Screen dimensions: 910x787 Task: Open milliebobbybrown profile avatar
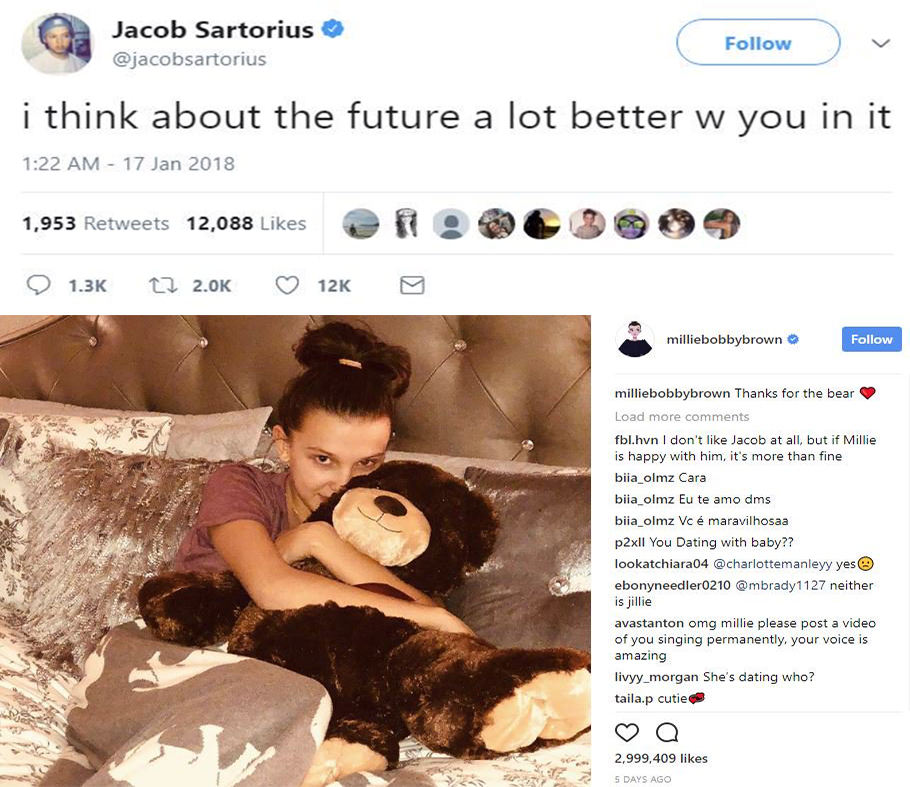click(x=634, y=339)
